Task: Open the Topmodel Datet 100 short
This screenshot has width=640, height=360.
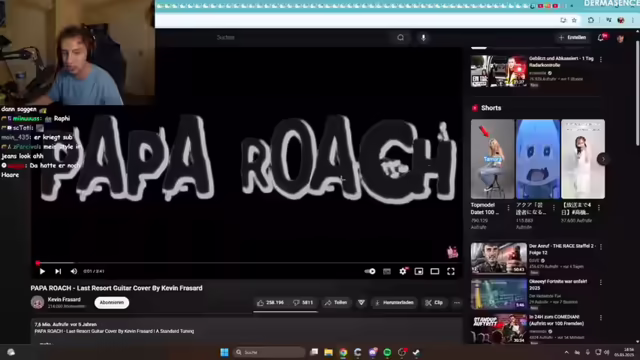Action: click(x=492, y=159)
